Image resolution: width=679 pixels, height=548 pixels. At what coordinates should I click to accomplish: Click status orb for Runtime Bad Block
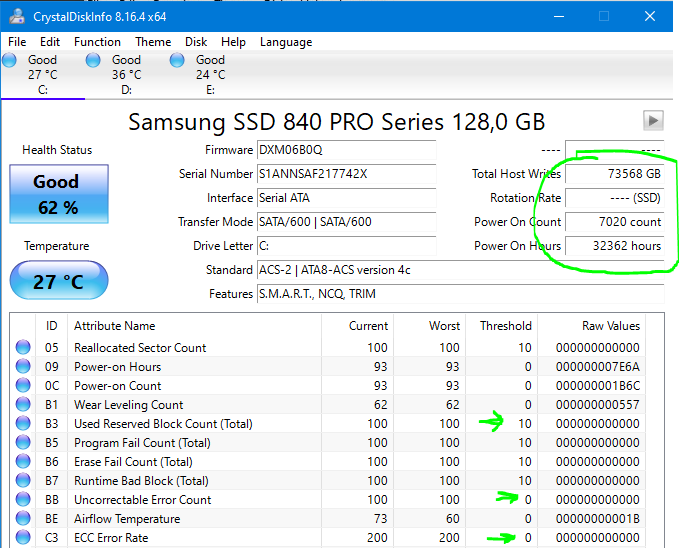click(x=23, y=481)
